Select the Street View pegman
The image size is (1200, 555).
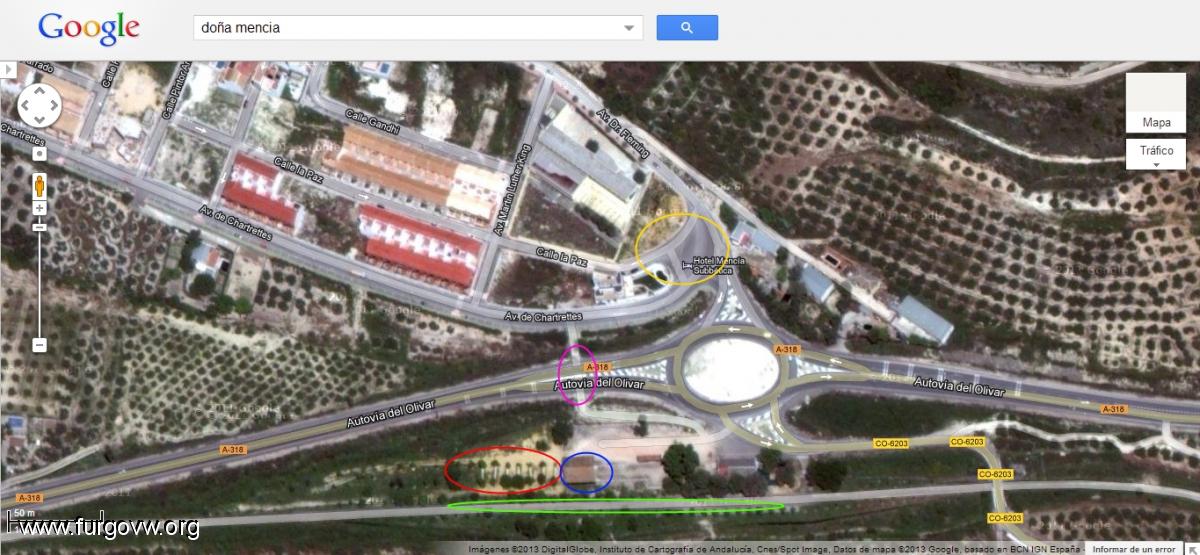tap(40, 185)
